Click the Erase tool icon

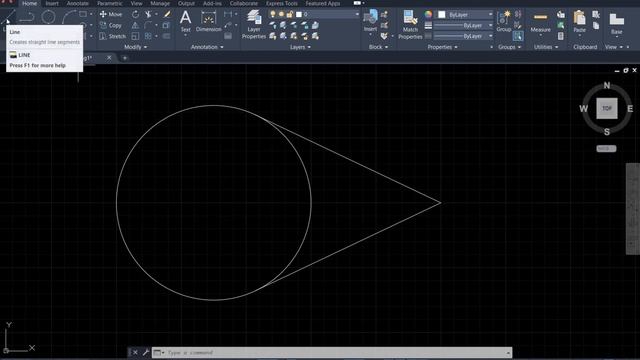pos(167,14)
